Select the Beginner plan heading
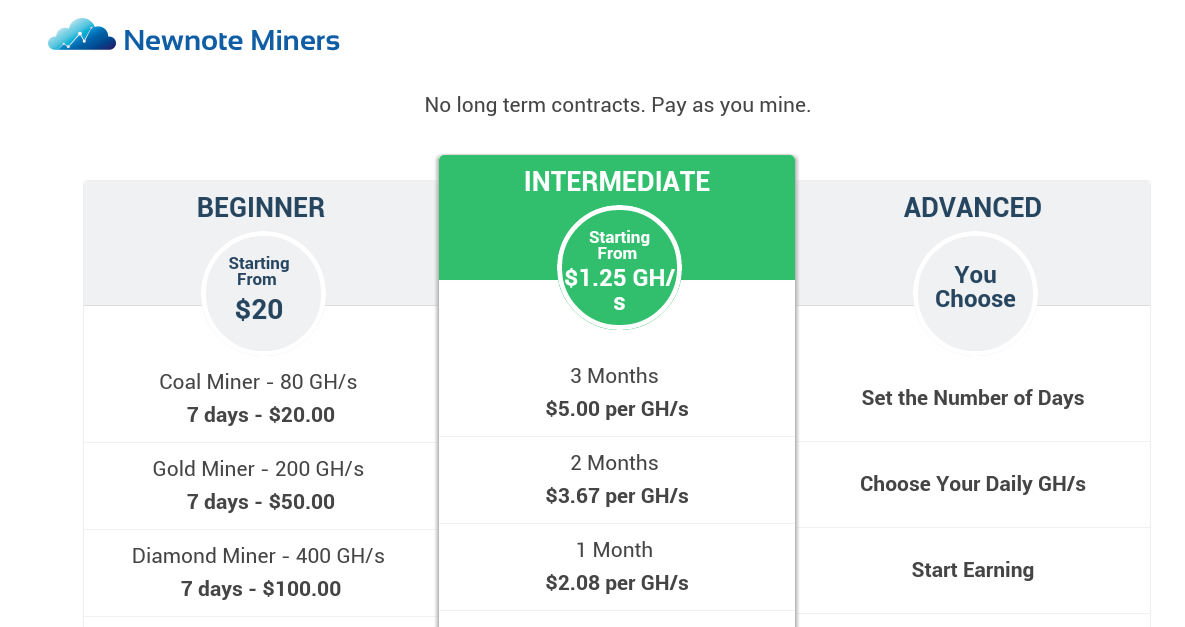This screenshot has height=627, width=1185. (261, 207)
